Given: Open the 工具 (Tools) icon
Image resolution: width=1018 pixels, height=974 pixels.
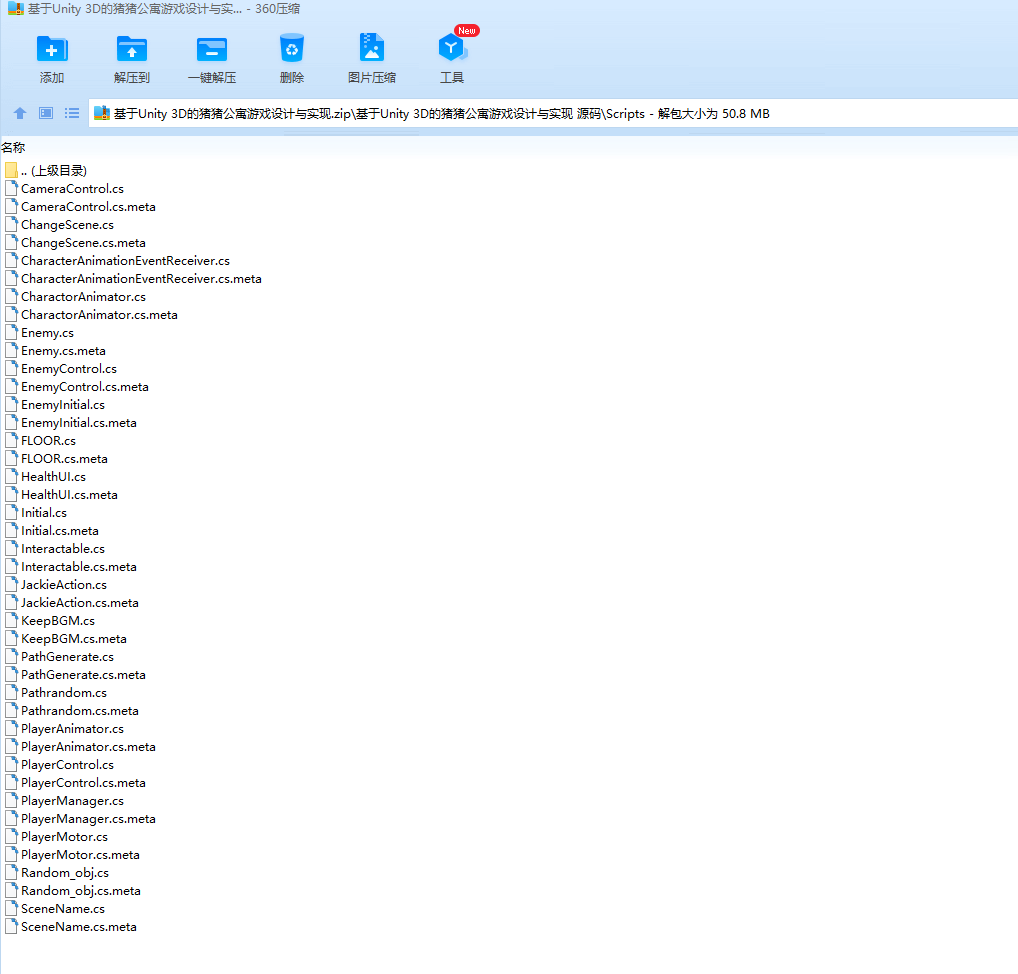Looking at the screenshot, I should click(452, 47).
